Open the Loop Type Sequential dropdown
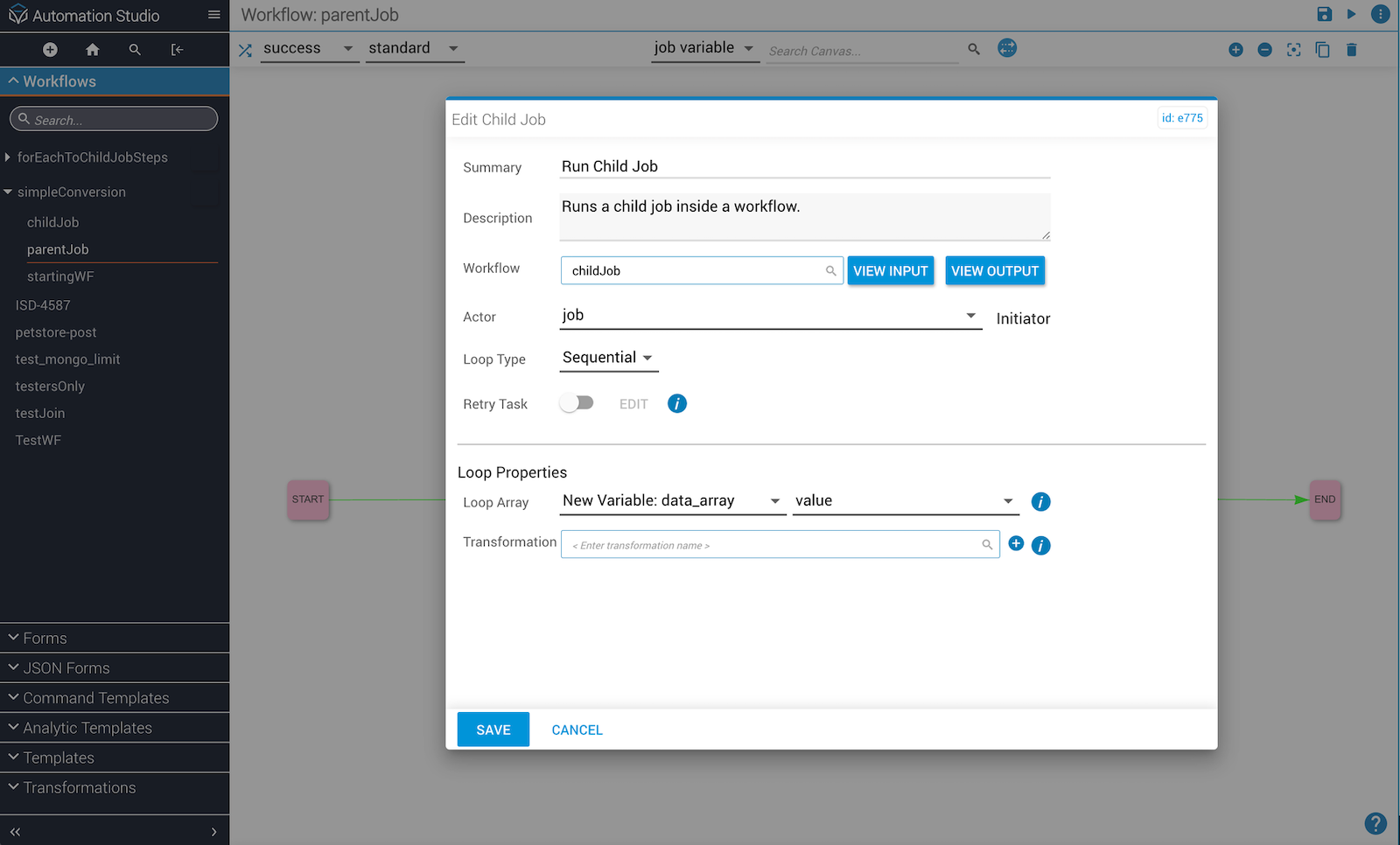This screenshot has height=845, width=1400. coord(608,358)
